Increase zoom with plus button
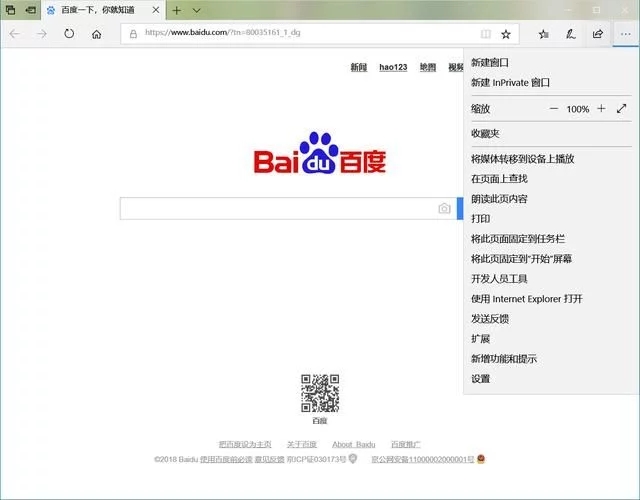The height and width of the screenshot is (500, 640). point(601,109)
